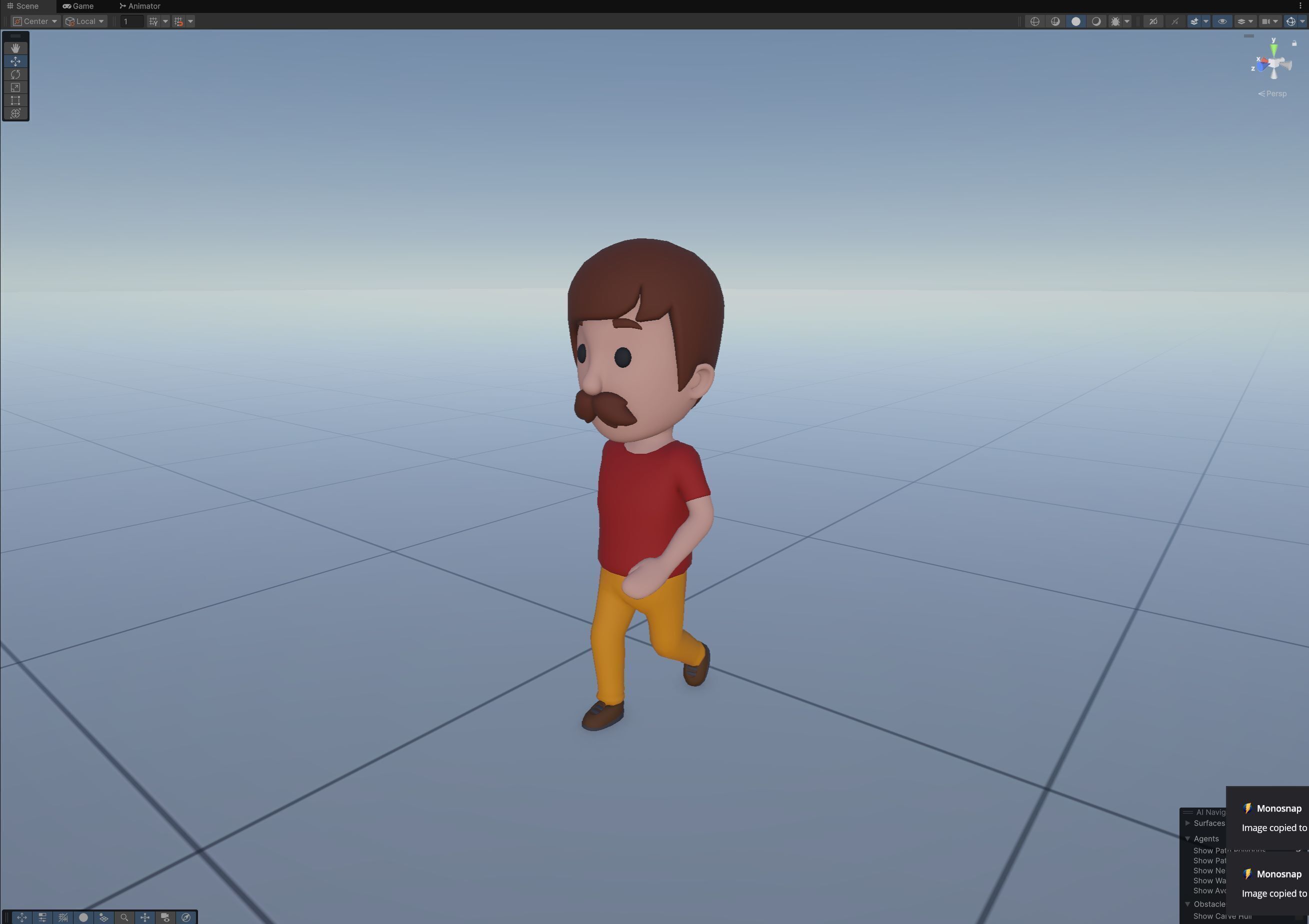Image resolution: width=1309 pixels, height=924 pixels.
Task: Toggle hidden objects visibility eye
Action: [x=1222, y=21]
